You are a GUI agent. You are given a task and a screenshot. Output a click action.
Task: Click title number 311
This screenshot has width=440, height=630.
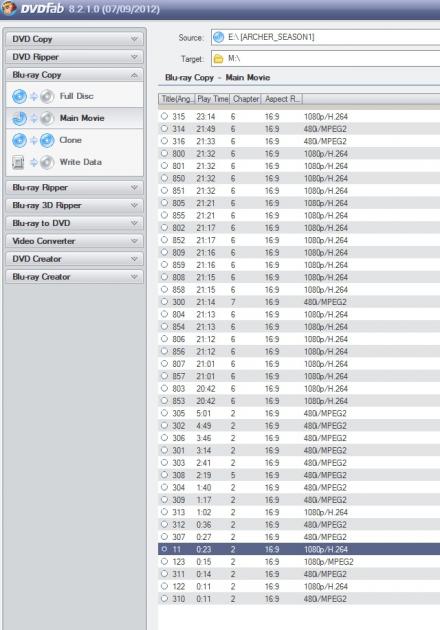[179, 574]
